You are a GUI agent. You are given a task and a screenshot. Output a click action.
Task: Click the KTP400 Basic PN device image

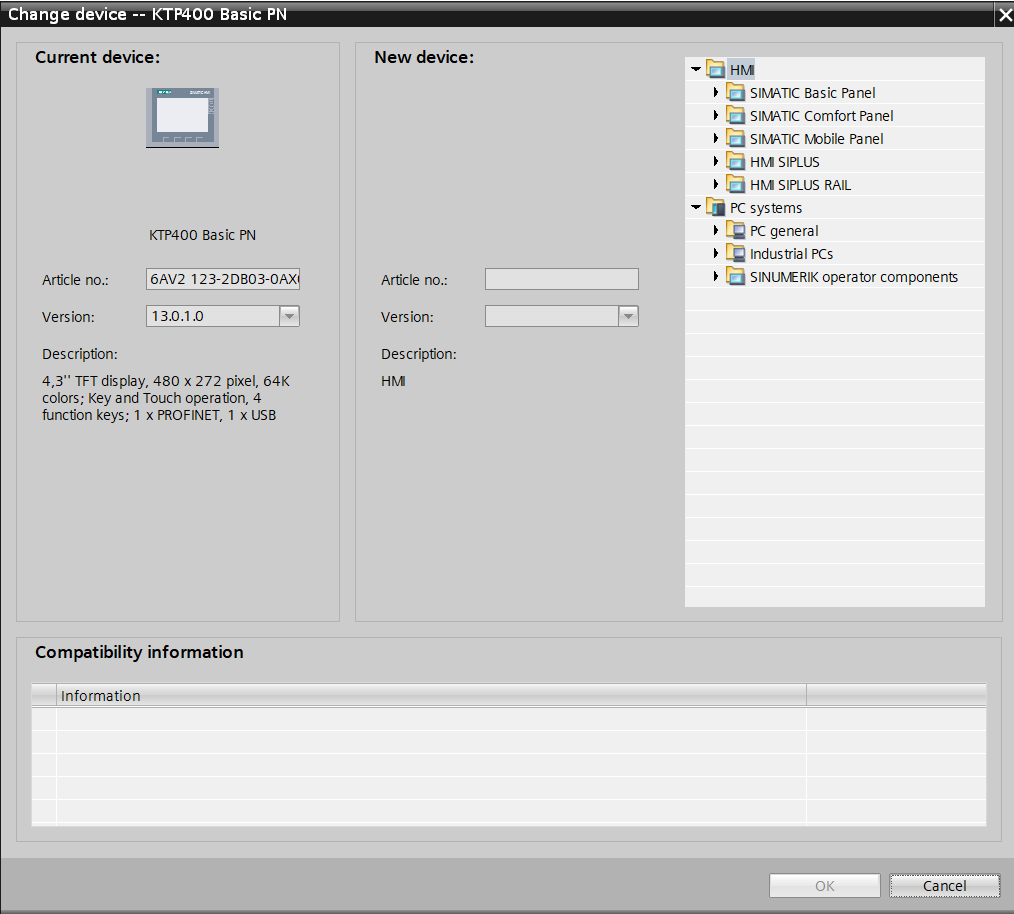tap(182, 118)
